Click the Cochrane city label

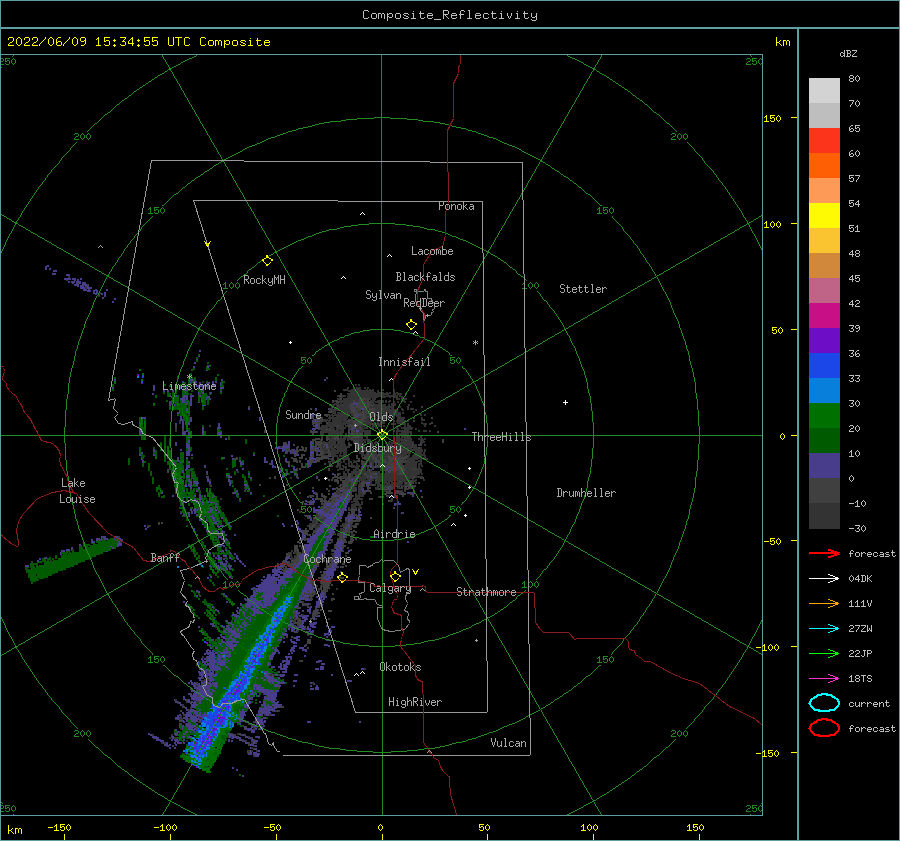click(x=327, y=559)
